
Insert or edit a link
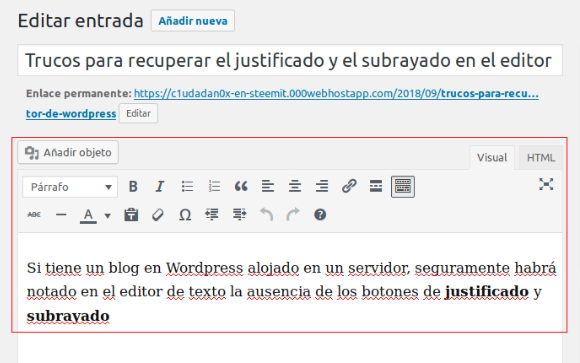(349, 186)
